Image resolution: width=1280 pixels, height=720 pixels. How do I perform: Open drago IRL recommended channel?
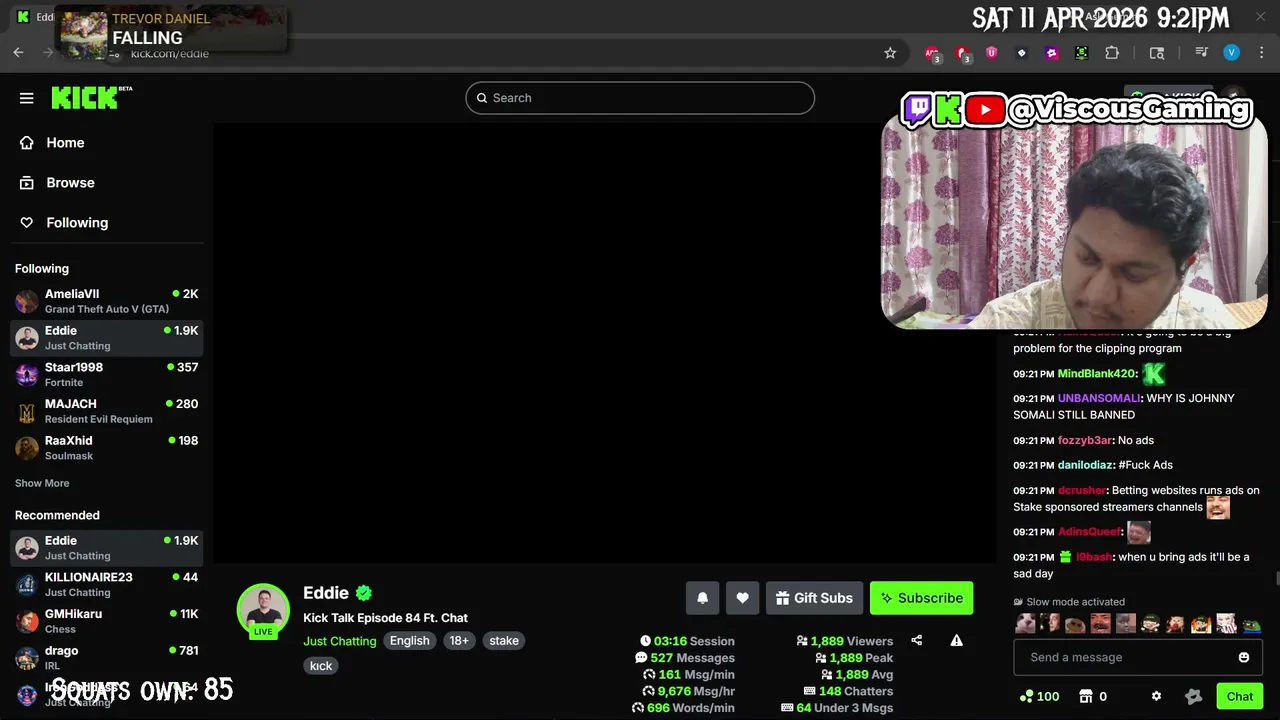pyautogui.click(x=106, y=658)
